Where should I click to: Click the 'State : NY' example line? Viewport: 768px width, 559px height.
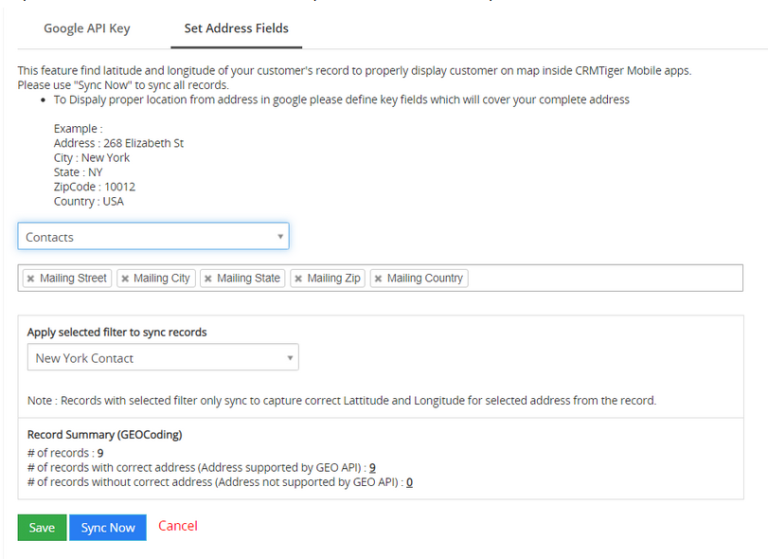(x=78, y=172)
